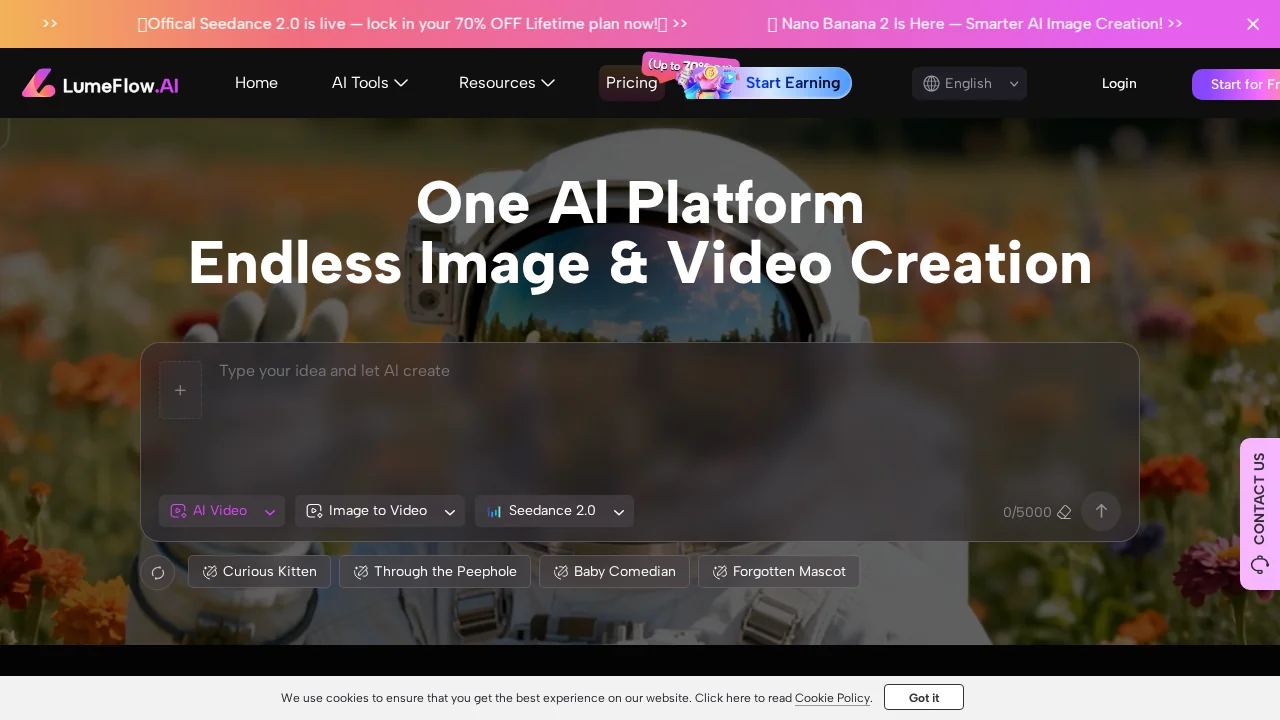Expand the Image to Video dropdown
The height and width of the screenshot is (720, 1280).
click(x=449, y=511)
